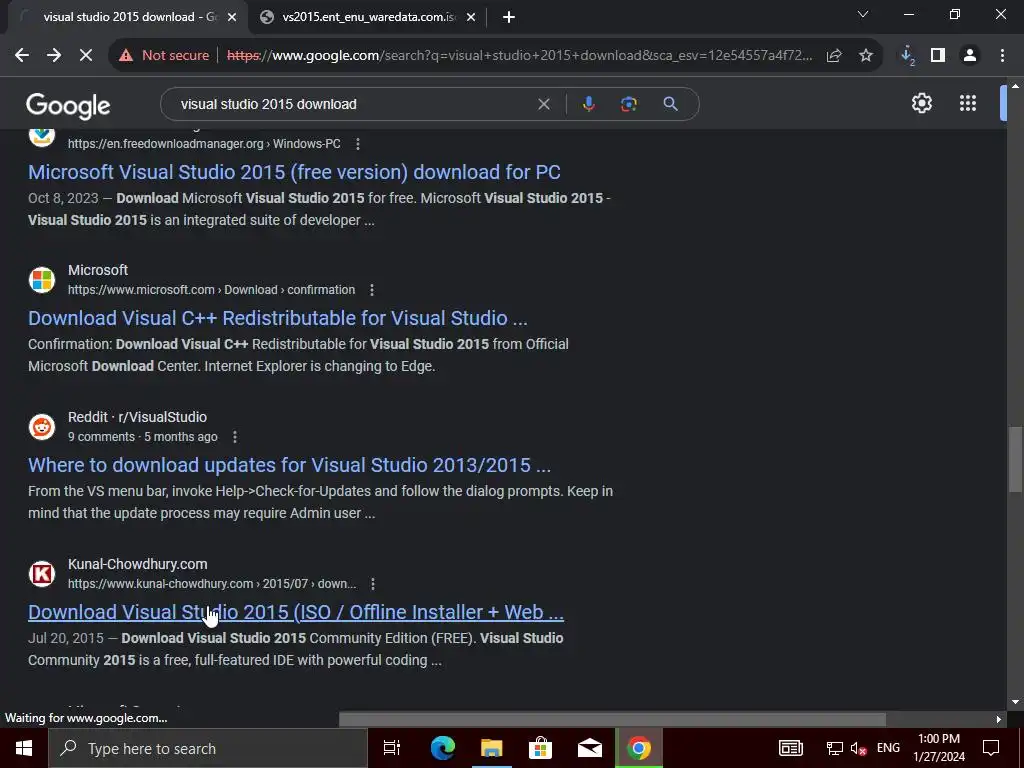Viewport: 1024px width, 768px height.
Task: Open Download Visual Studio 2015 ISO Offline result
Action: click(x=295, y=612)
